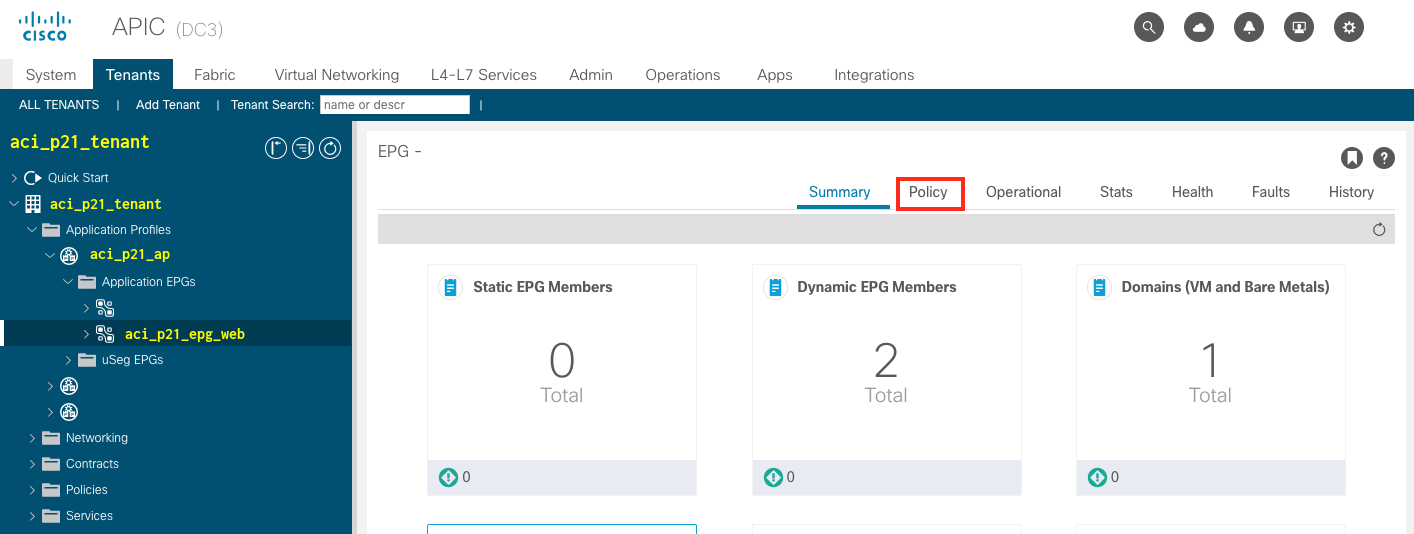Viewport: 1414px width, 534px height.
Task: Expand the uSeg EPGs folder
Action: click(x=69, y=360)
